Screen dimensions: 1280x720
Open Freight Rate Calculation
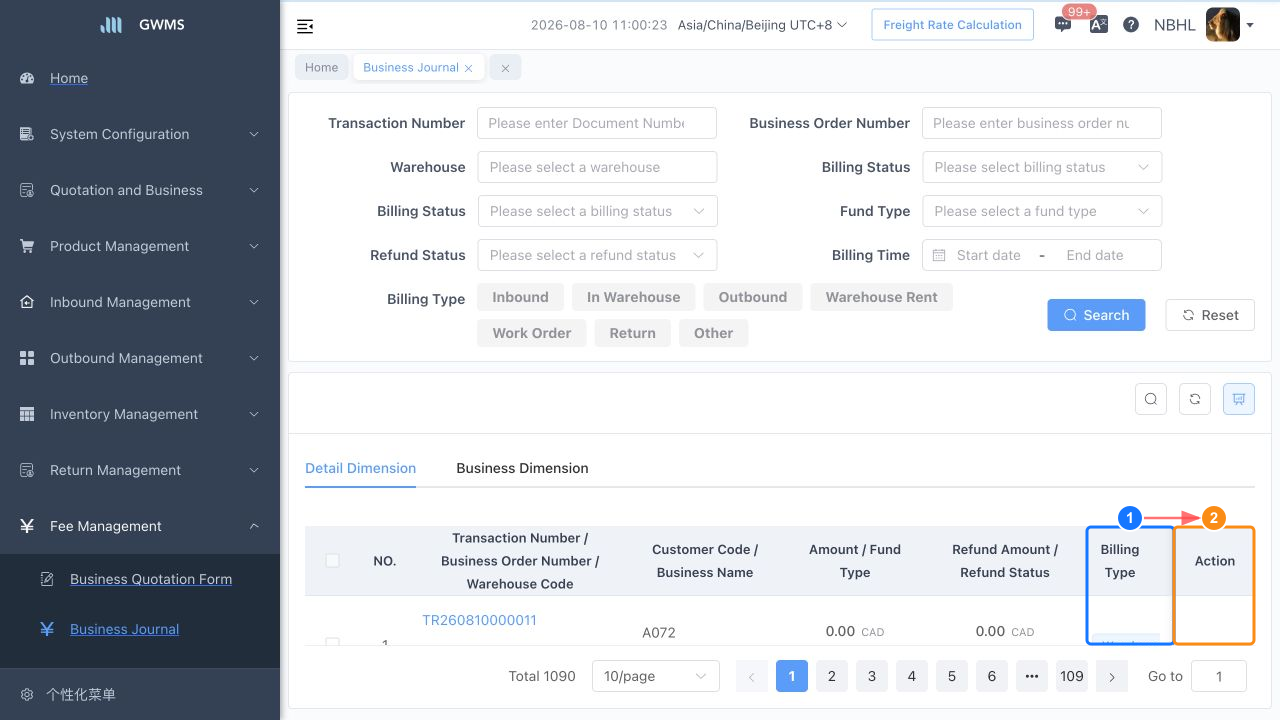952,25
